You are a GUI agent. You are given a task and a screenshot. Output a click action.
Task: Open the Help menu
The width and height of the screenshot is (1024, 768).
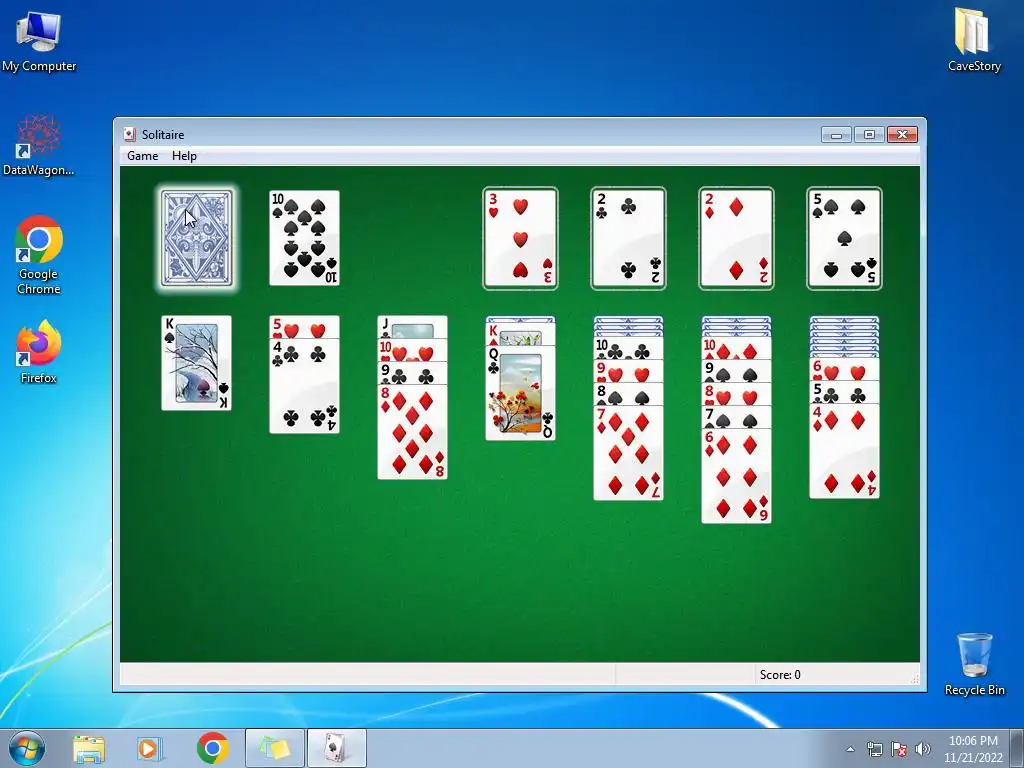click(x=184, y=155)
